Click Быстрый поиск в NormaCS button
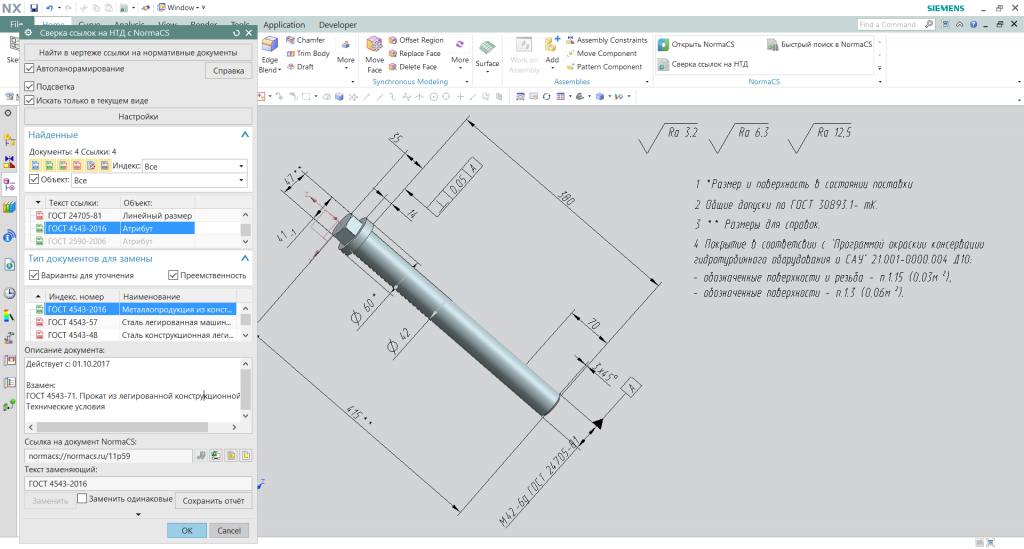This screenshot has width=1024, height=549. pyautogui.click(x=819, y=44)
